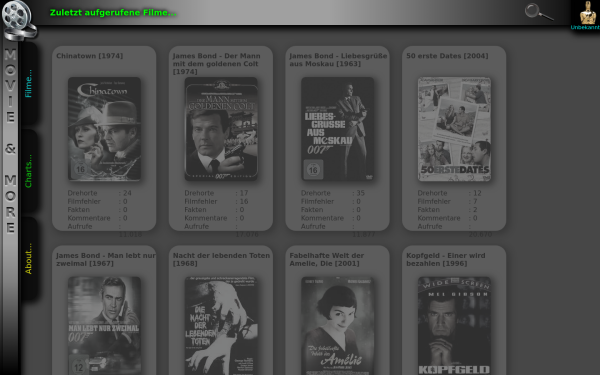Click Filmfehler : 16 on goldenen Colt card

pos(216,202)
